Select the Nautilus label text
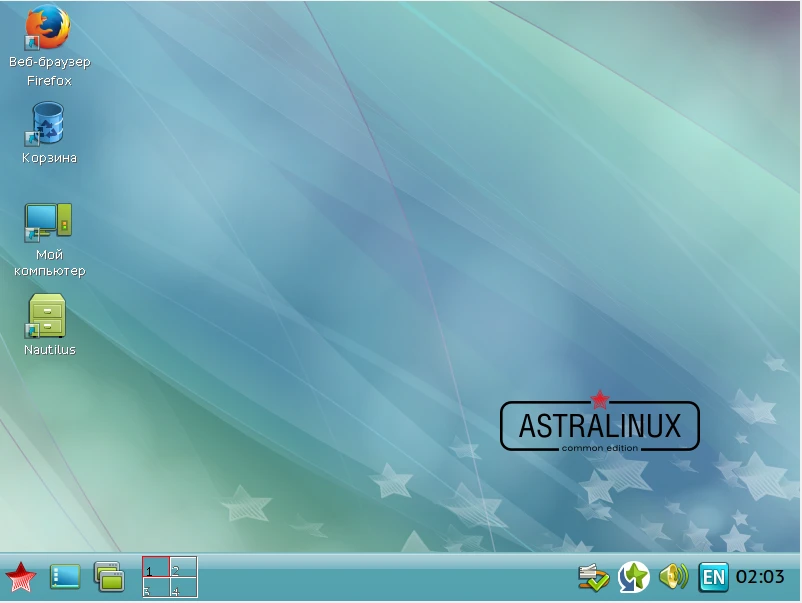Screen dimensions: 802x603 (50, 350)
